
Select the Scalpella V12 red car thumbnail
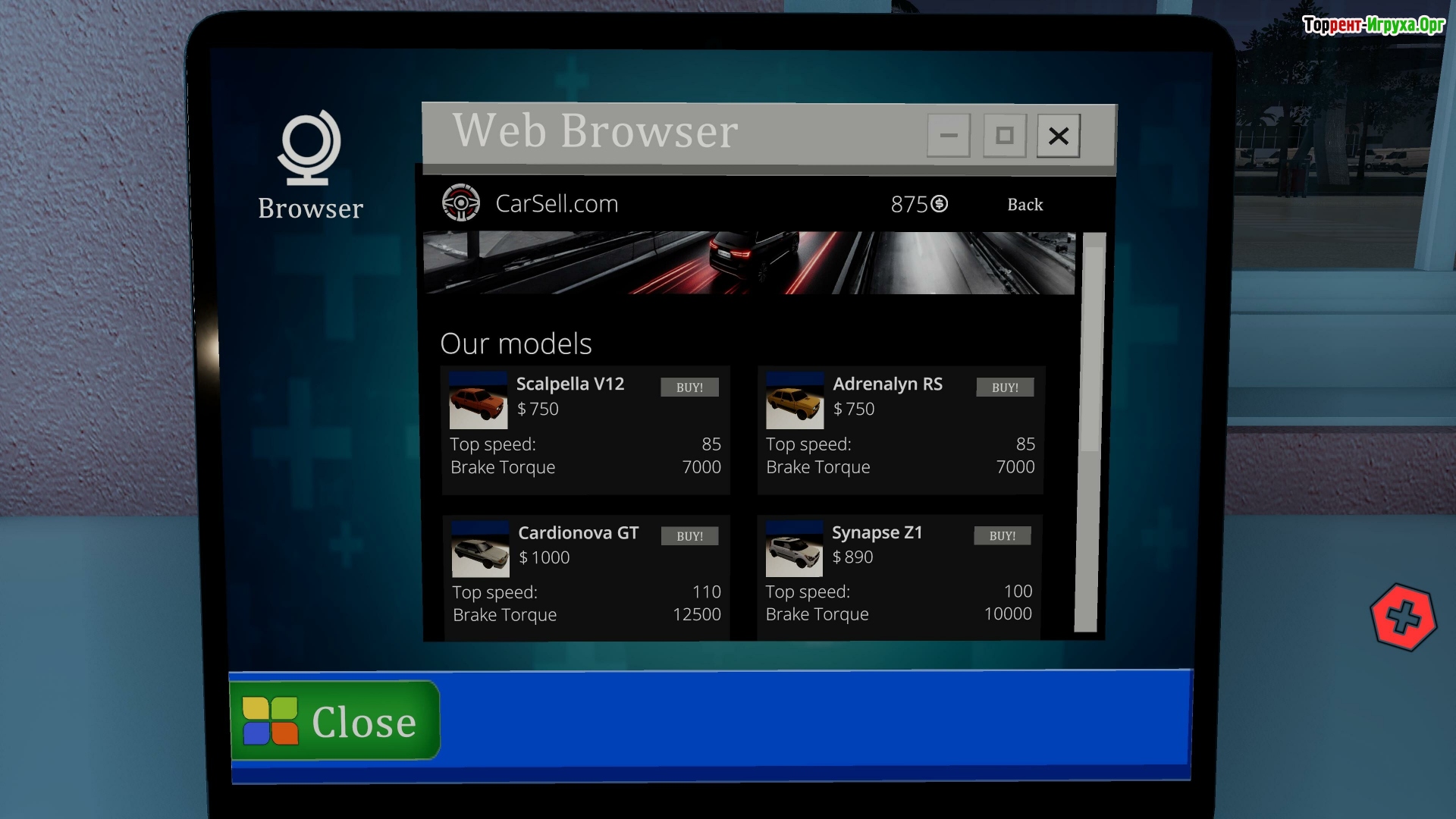tap(478, 400)
